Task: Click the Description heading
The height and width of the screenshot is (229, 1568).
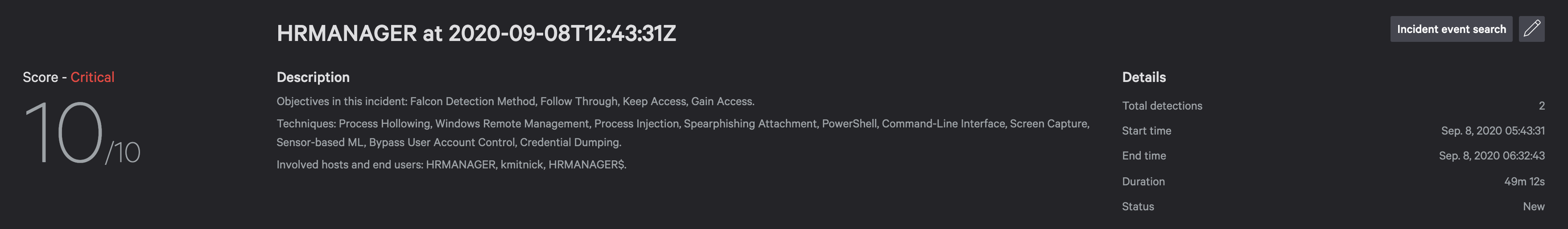Action: pyautogui.click(x=313, y=77)
